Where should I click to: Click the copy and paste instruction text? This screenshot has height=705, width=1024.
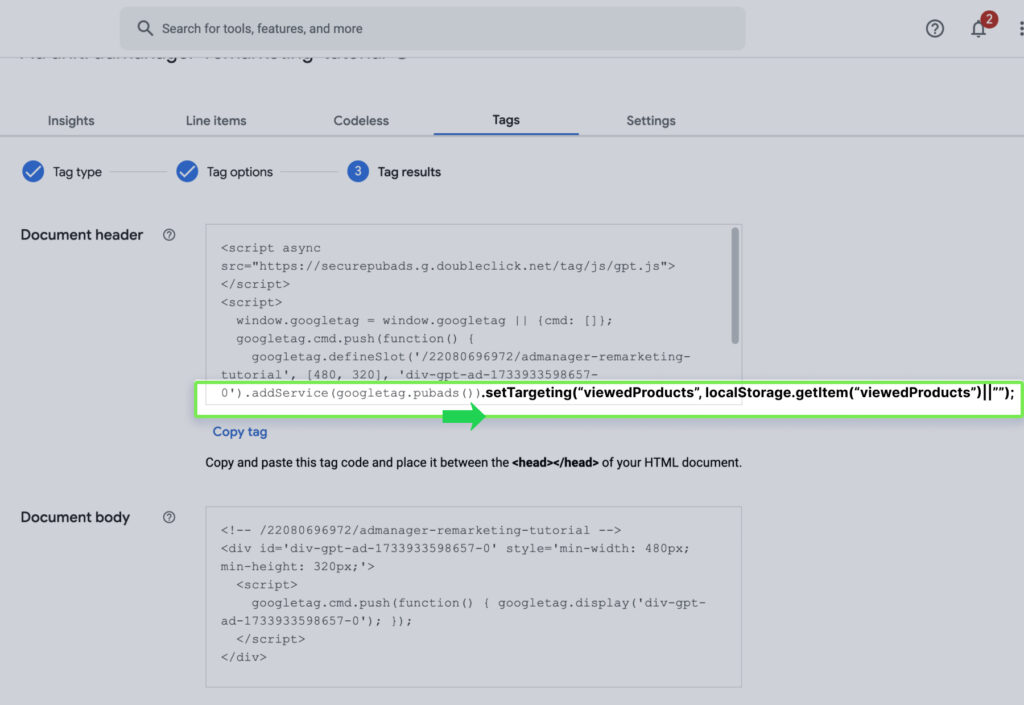(x=473, y=462)
